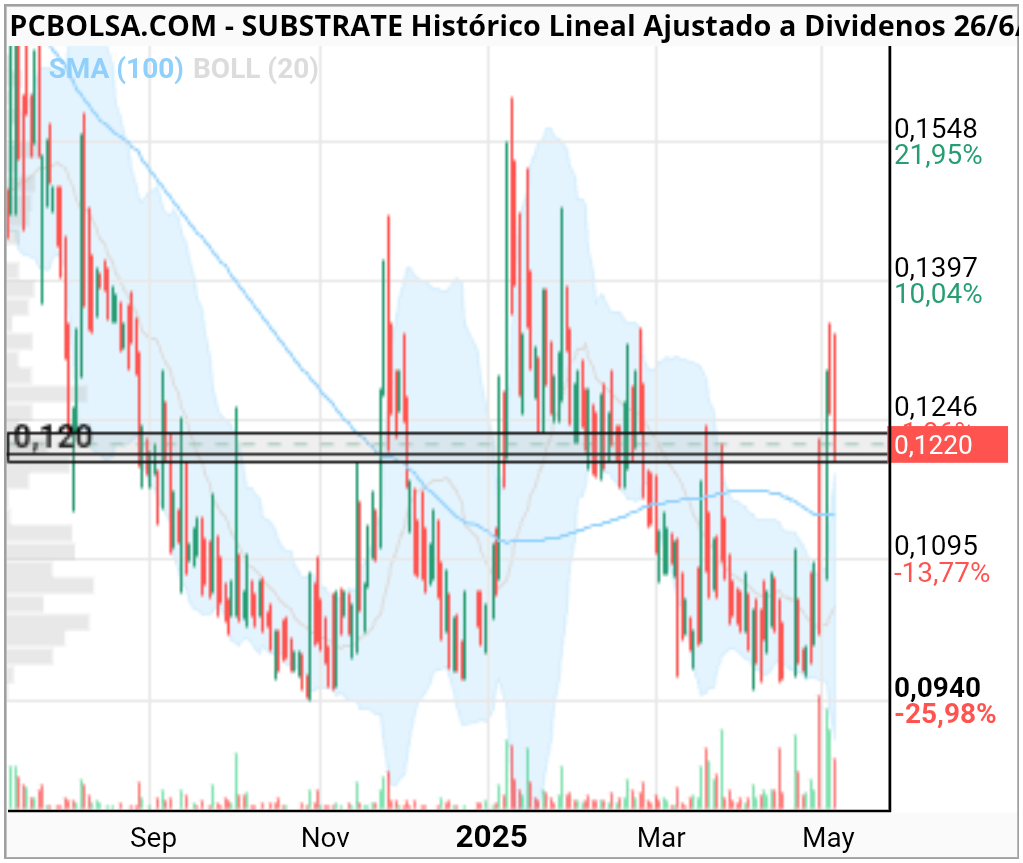Click the red 0,1220 current price tag

click(949, 445)
